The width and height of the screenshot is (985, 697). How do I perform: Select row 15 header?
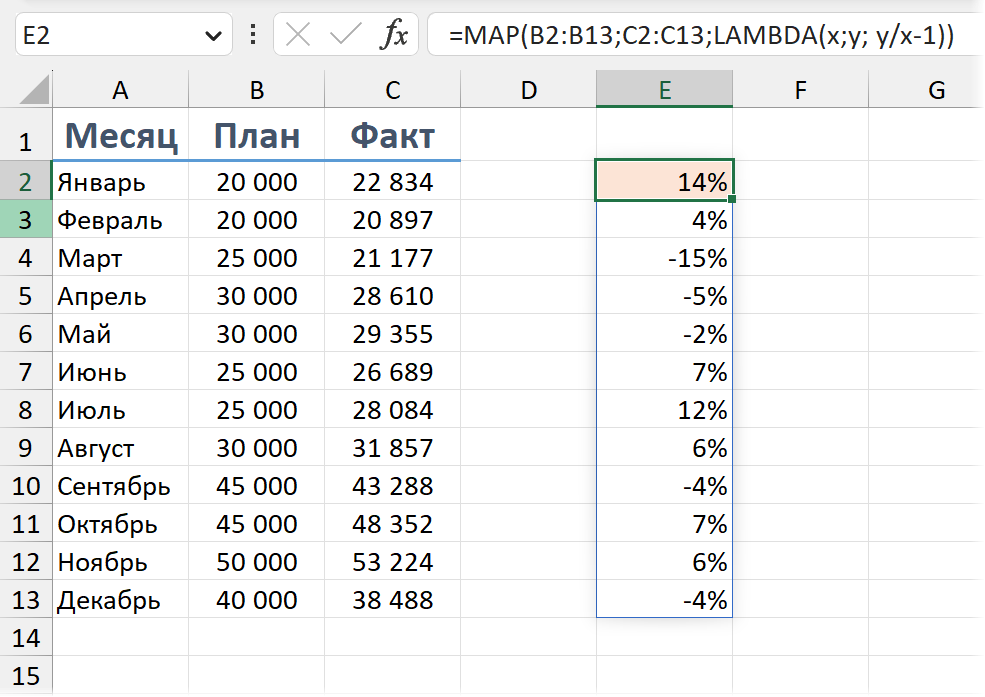click(x=26, y=676)
